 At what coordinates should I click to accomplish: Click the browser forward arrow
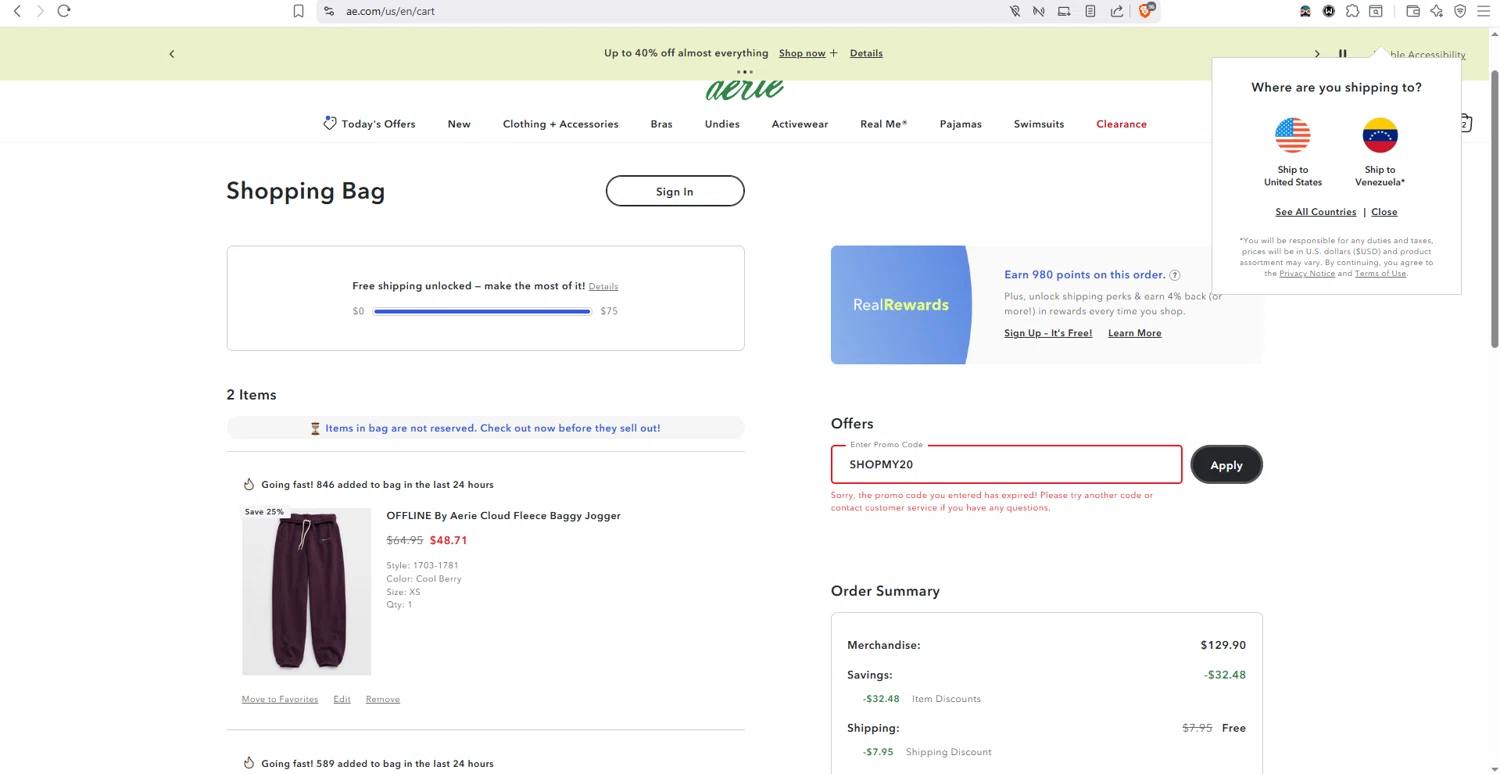click(40, 11)
